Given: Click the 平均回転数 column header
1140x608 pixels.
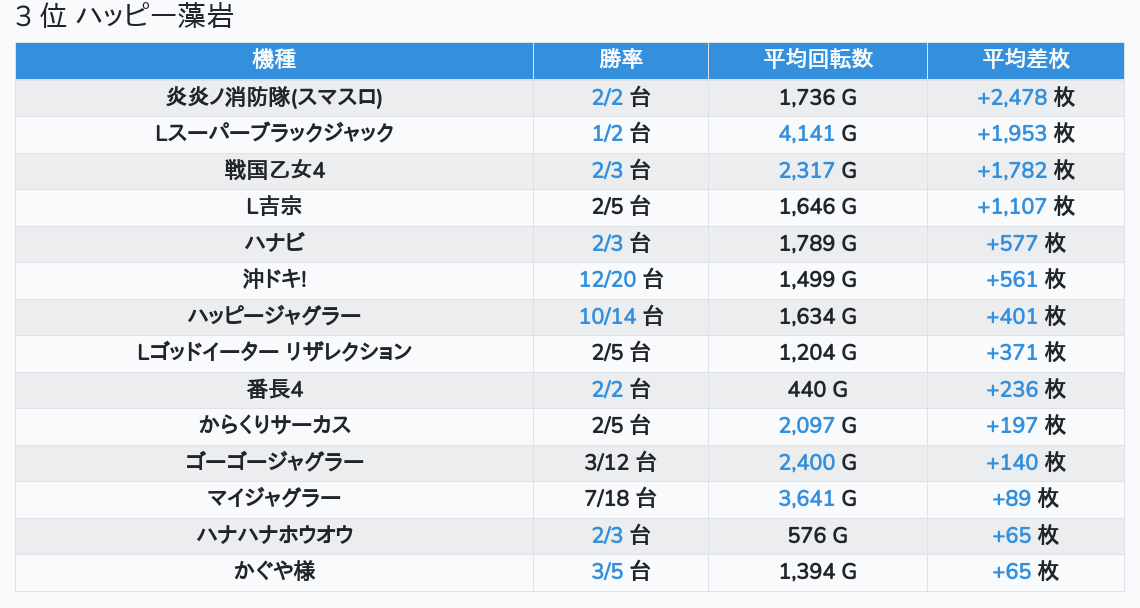Looking at the screenshot, I should [x=818, y=60].
